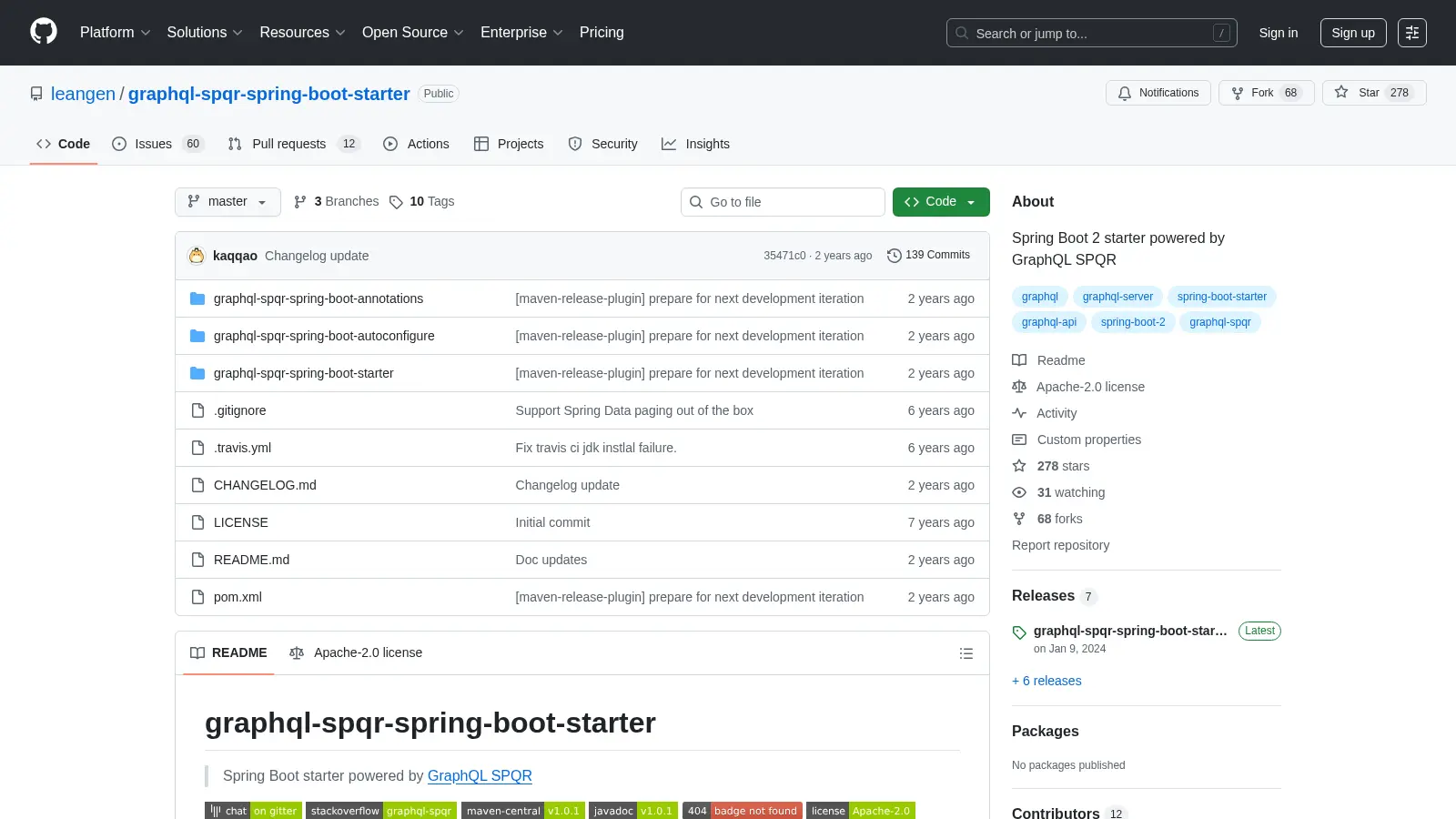Click the folder icon of graphql-spqr-spring-boot-autoconfigure
The height and width of the screenshot is (819, 1456).
pos(197,336)
